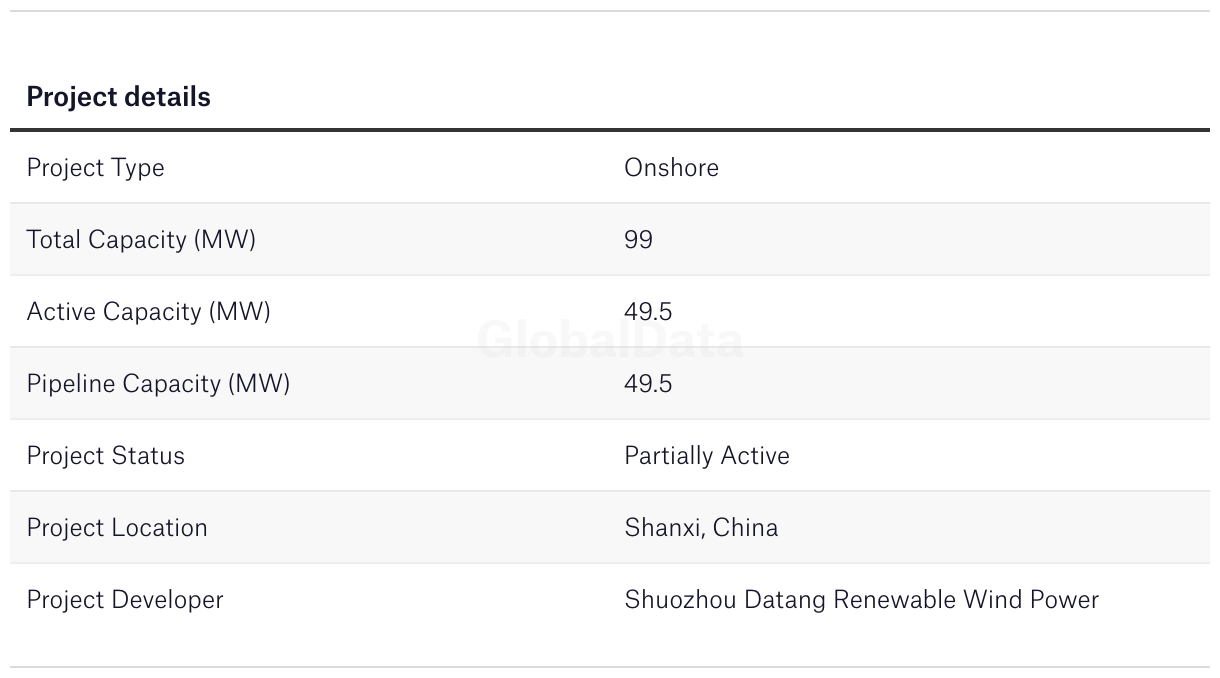
Task: Click the GlobalData watermark
Action: point(610,341)
